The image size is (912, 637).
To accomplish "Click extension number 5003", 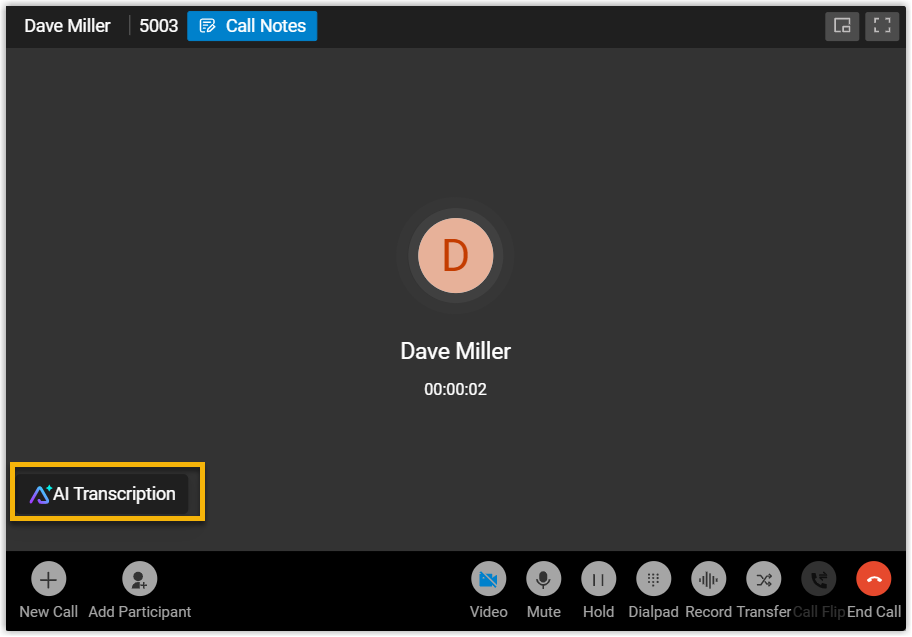I will pos(158,26).
